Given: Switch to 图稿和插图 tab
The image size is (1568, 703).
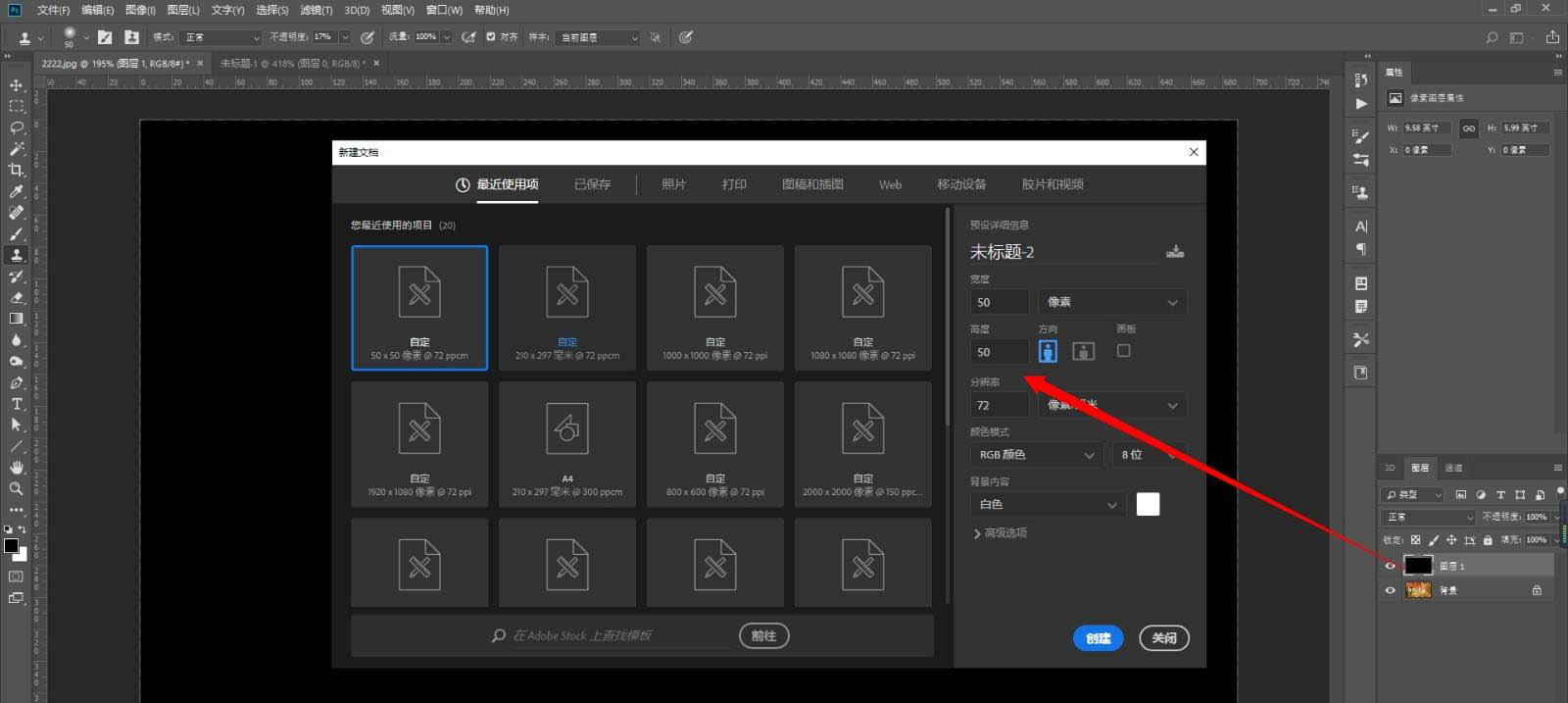Looking at the screenshot, I should (812, 184).
